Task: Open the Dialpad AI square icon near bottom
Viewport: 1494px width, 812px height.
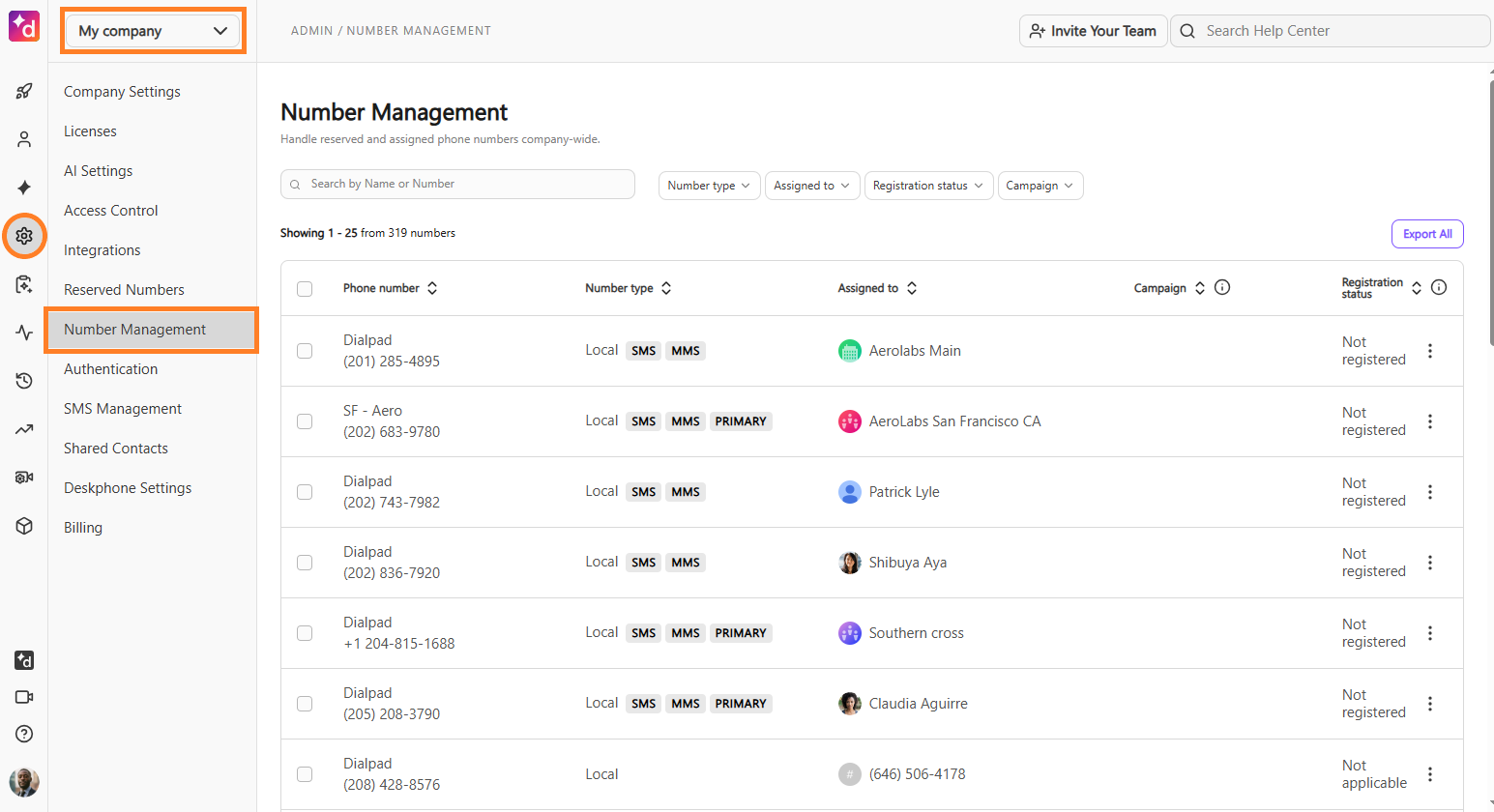Action: coord(24,660)
